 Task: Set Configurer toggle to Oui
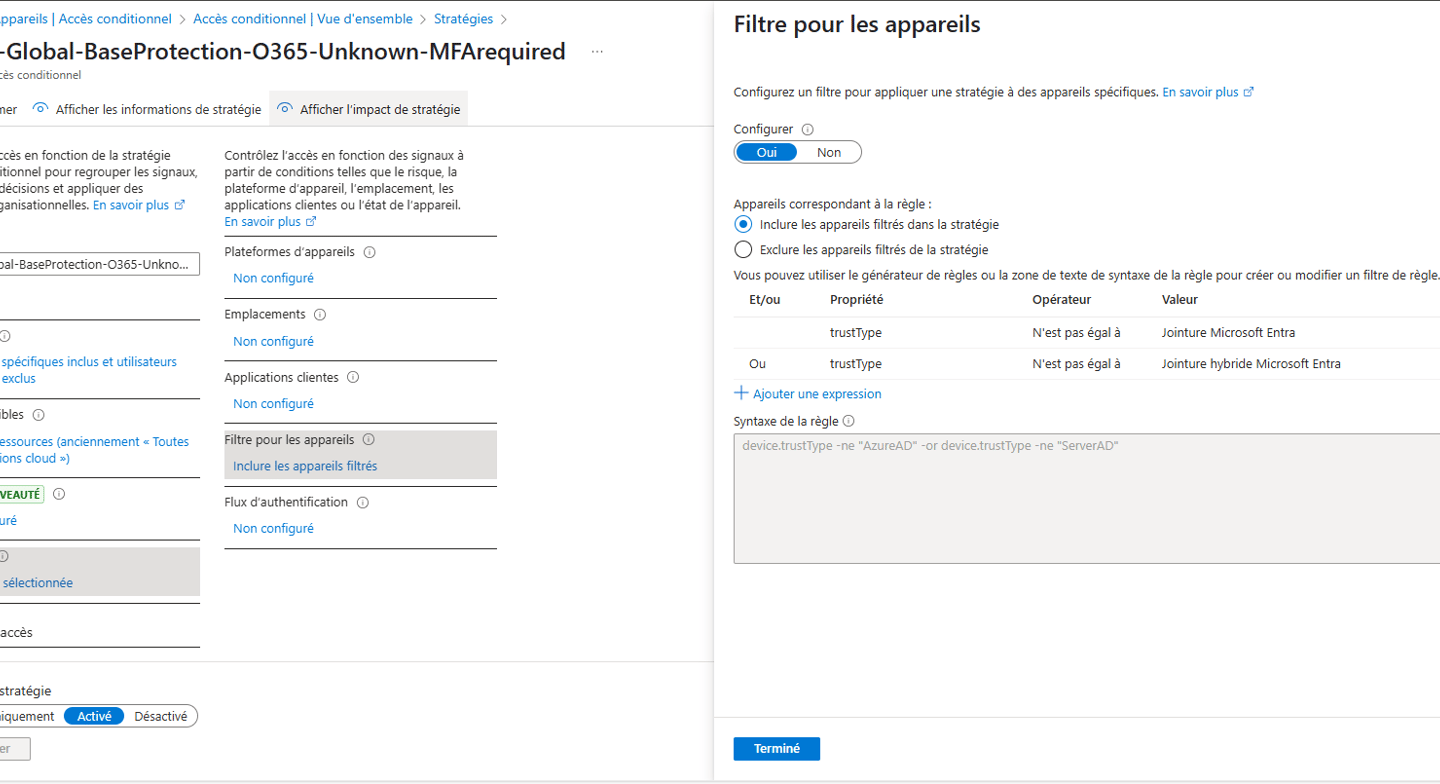pyautogui.click(x=767, y=152)
